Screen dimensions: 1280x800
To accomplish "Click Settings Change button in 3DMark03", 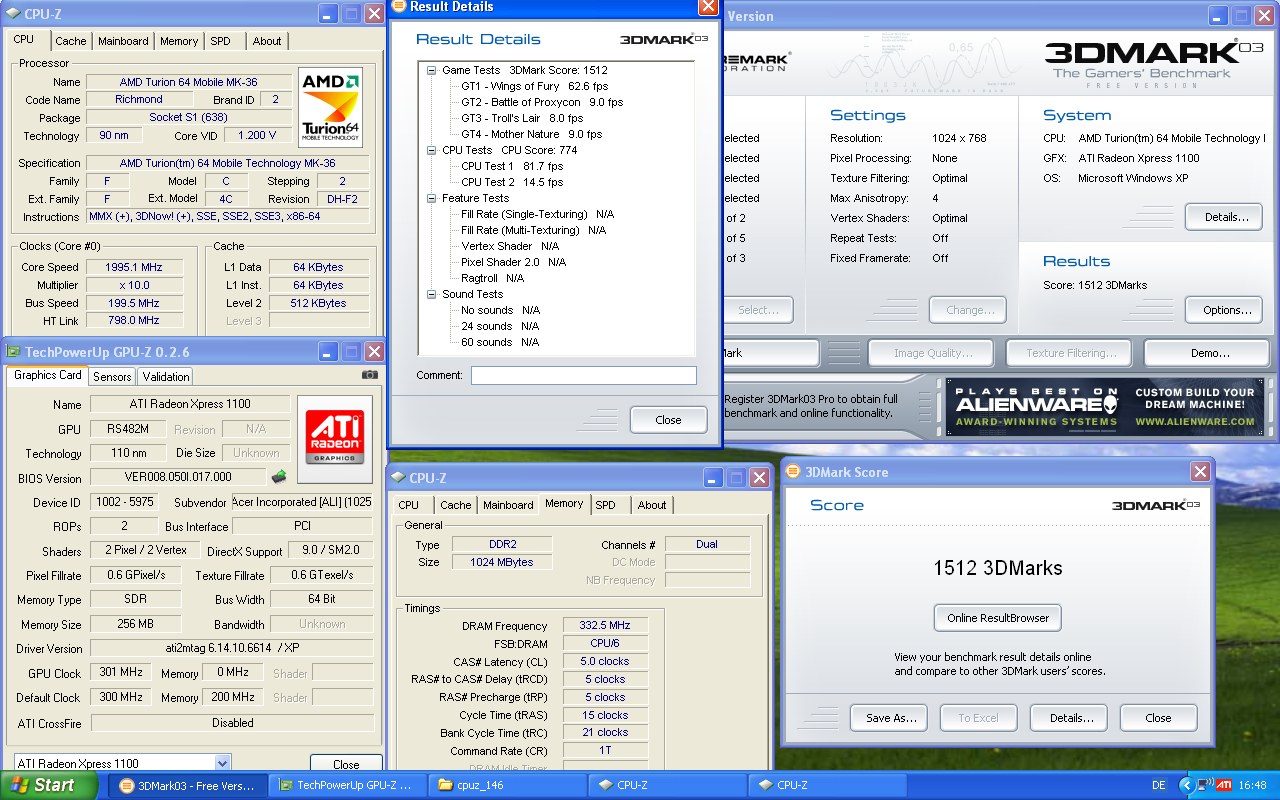I will coord(967,310).
